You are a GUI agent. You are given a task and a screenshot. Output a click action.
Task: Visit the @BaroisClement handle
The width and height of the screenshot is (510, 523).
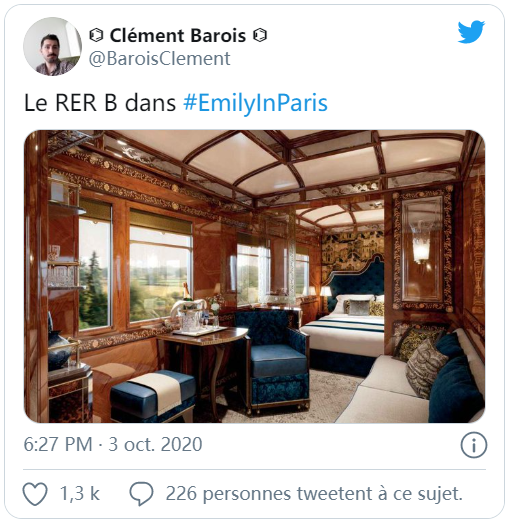[x=159, y=59]
